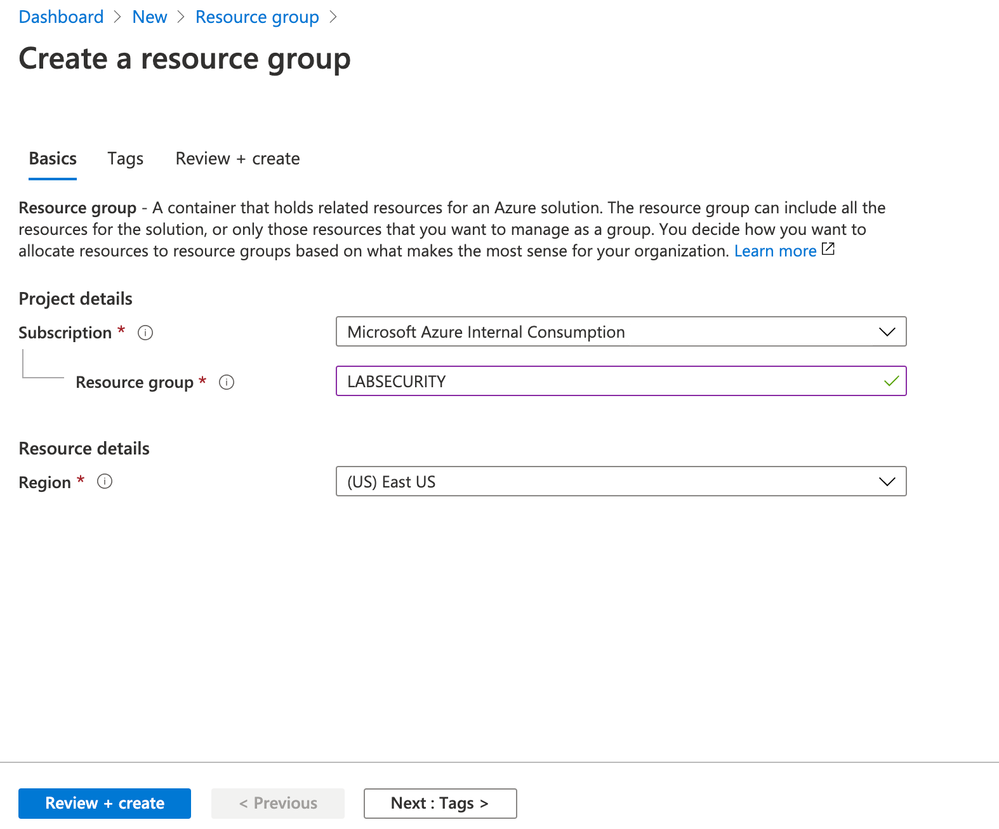Image resolution: width=999 pixels, height=829 pixels.
Task: Click the Resource group info icon
Action: coord(226,382)
